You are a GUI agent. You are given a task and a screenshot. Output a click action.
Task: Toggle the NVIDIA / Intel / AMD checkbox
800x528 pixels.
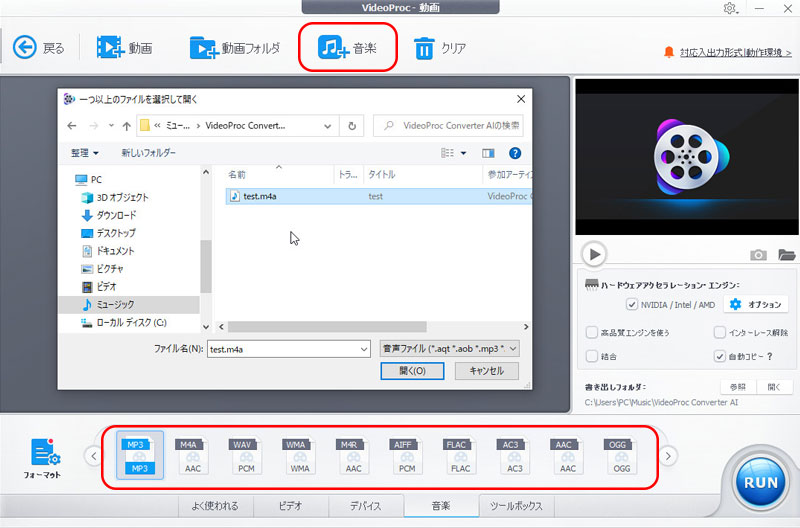tap(632, 305)
